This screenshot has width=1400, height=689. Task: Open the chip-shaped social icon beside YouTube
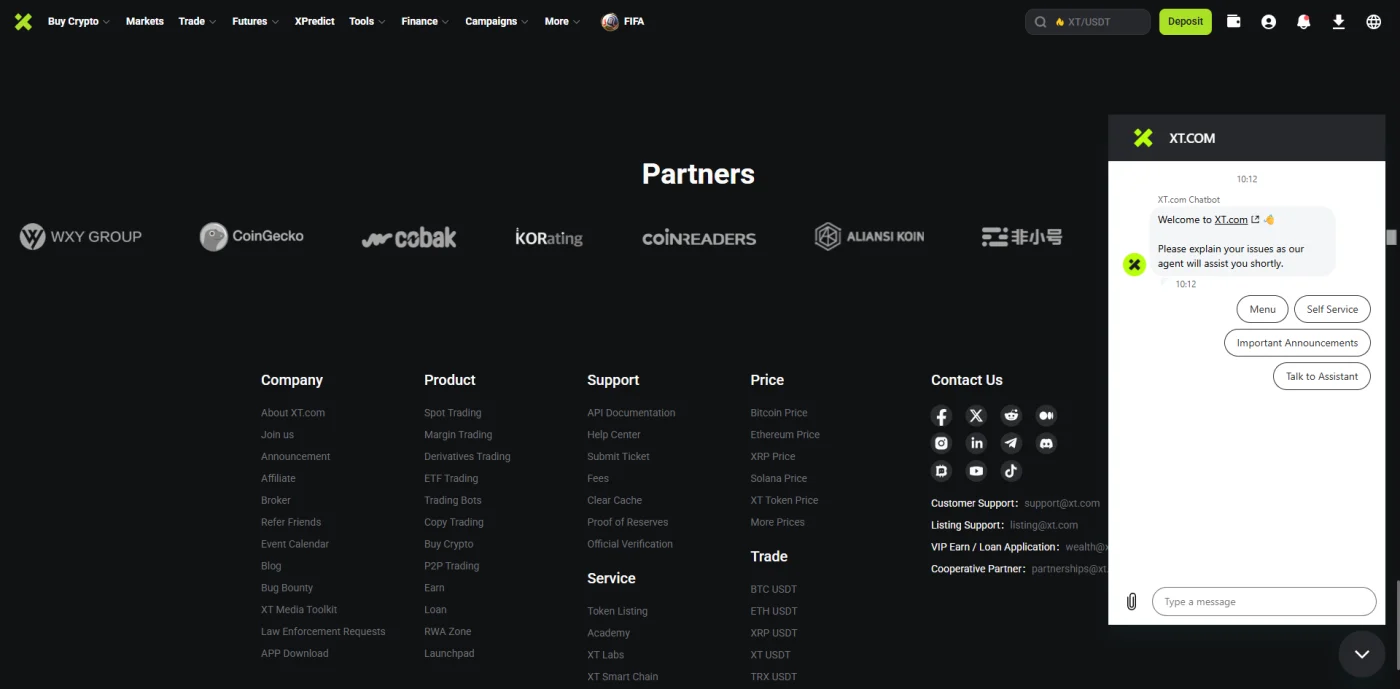[x=941, y=471]
